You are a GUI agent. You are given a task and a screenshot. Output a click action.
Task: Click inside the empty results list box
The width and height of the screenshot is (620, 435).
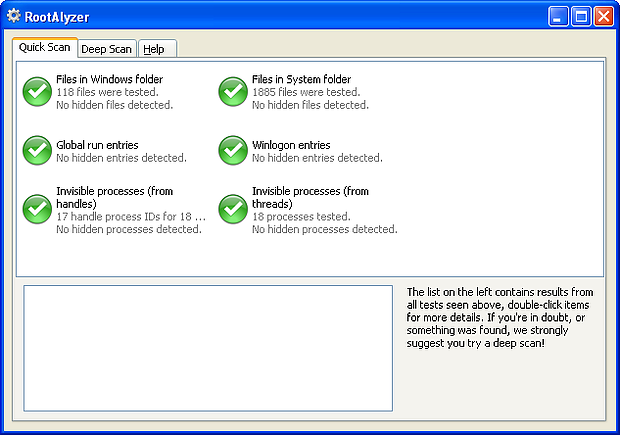[x=208, y=348]
